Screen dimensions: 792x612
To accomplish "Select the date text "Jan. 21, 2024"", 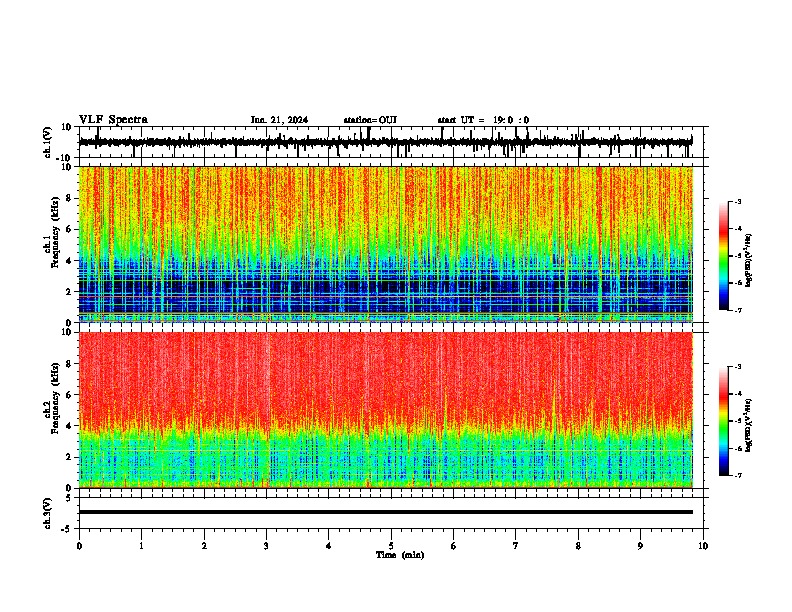I will pos(279,120).
